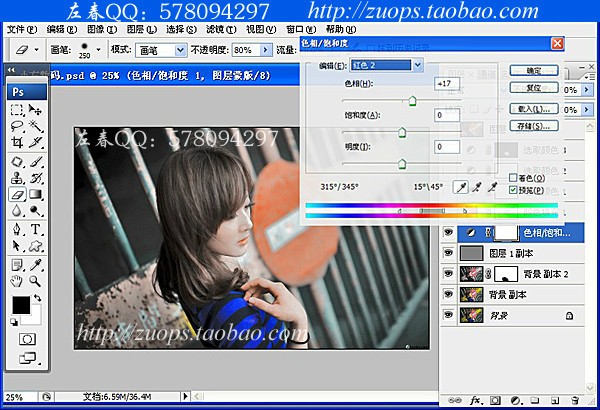Viewport: 600px width, 410px height.
Task: Swap foreground and background colors
Action: [x=38, y=297]
